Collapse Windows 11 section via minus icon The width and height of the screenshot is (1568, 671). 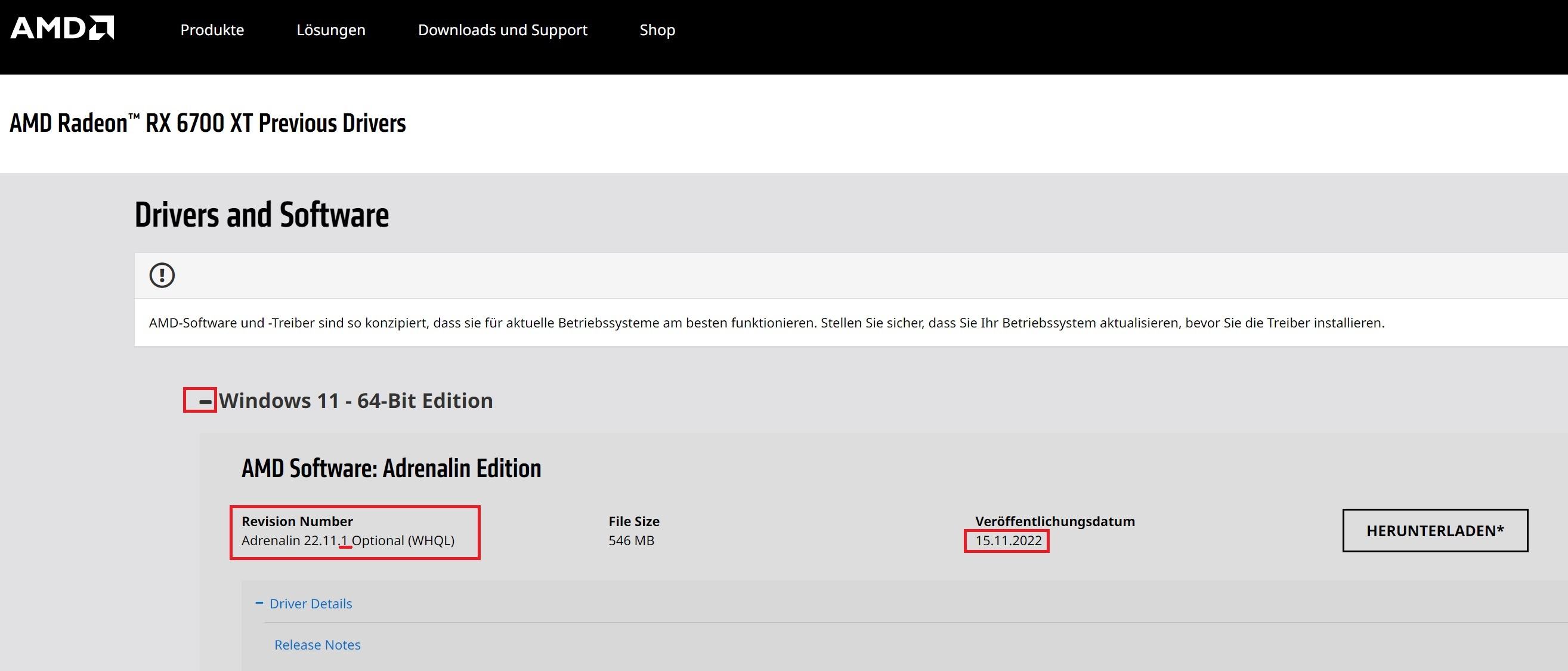tap(205, 401)
